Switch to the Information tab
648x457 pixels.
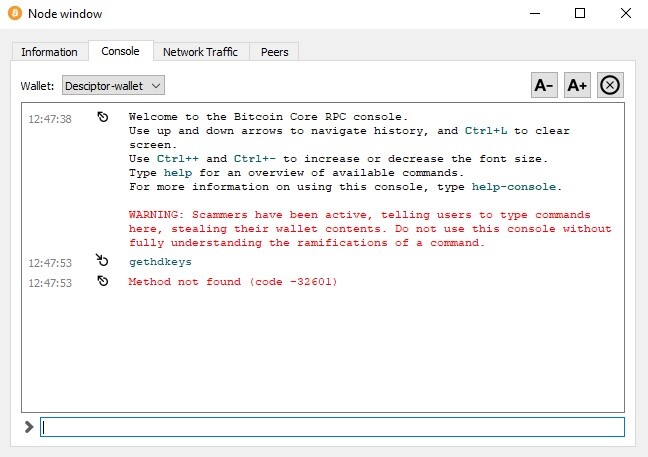pyautogui.click(x=50, y=52)
